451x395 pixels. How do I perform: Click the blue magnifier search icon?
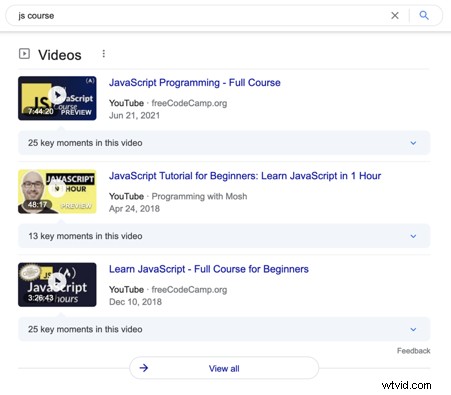click(424, 15)
